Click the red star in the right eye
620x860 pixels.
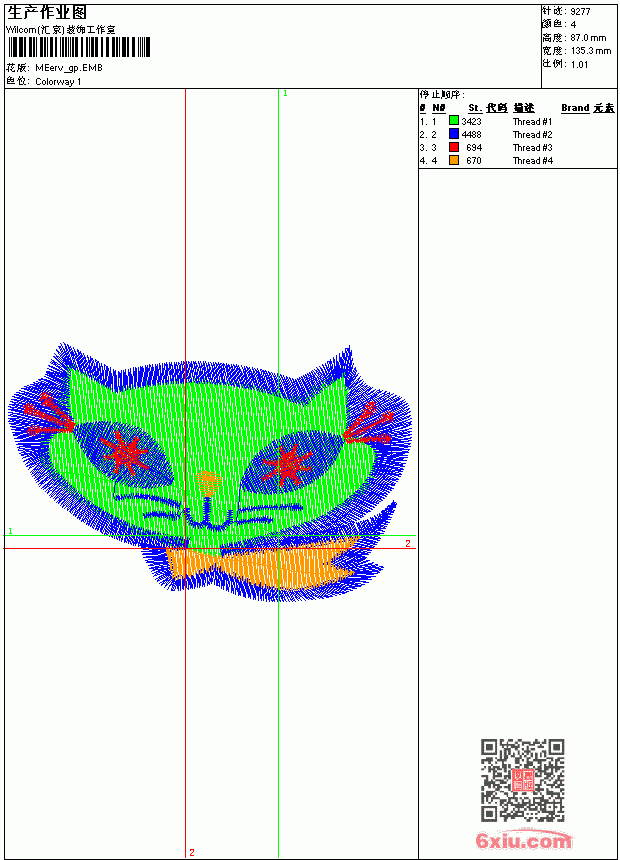tap(286, 465)
